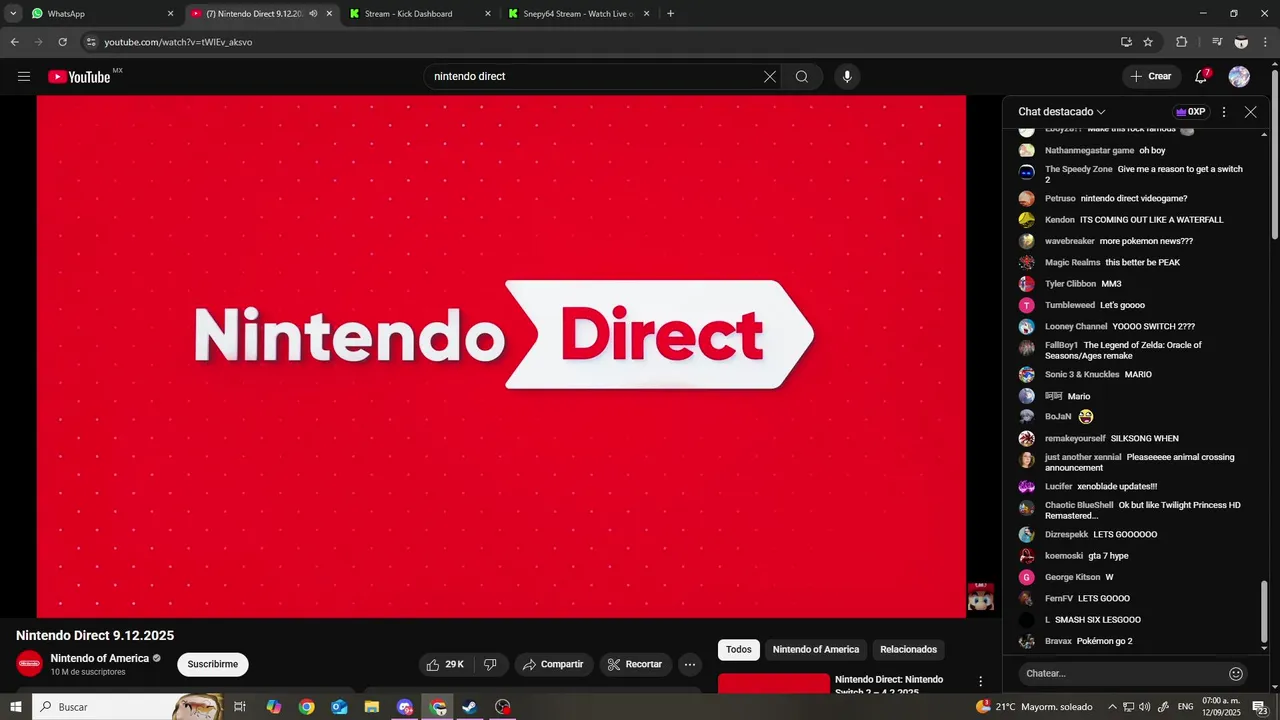Screen dimensions: 1280x720
Task: Dislike the video with thumbs down
Action: click(490, 664)
